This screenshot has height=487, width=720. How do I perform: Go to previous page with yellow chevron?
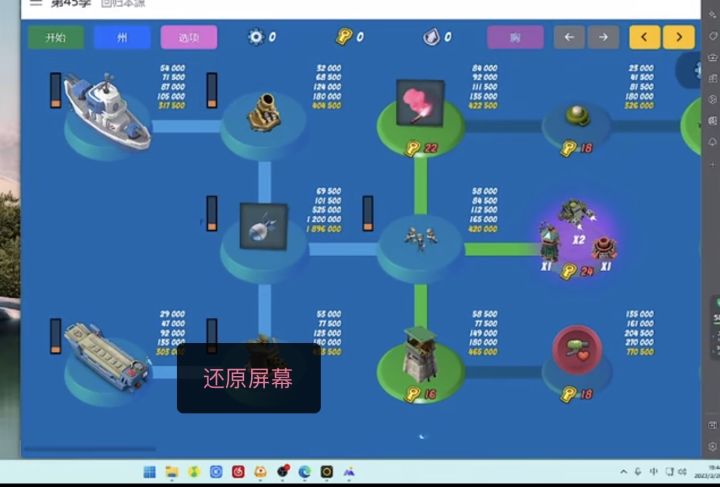[645, 37]
